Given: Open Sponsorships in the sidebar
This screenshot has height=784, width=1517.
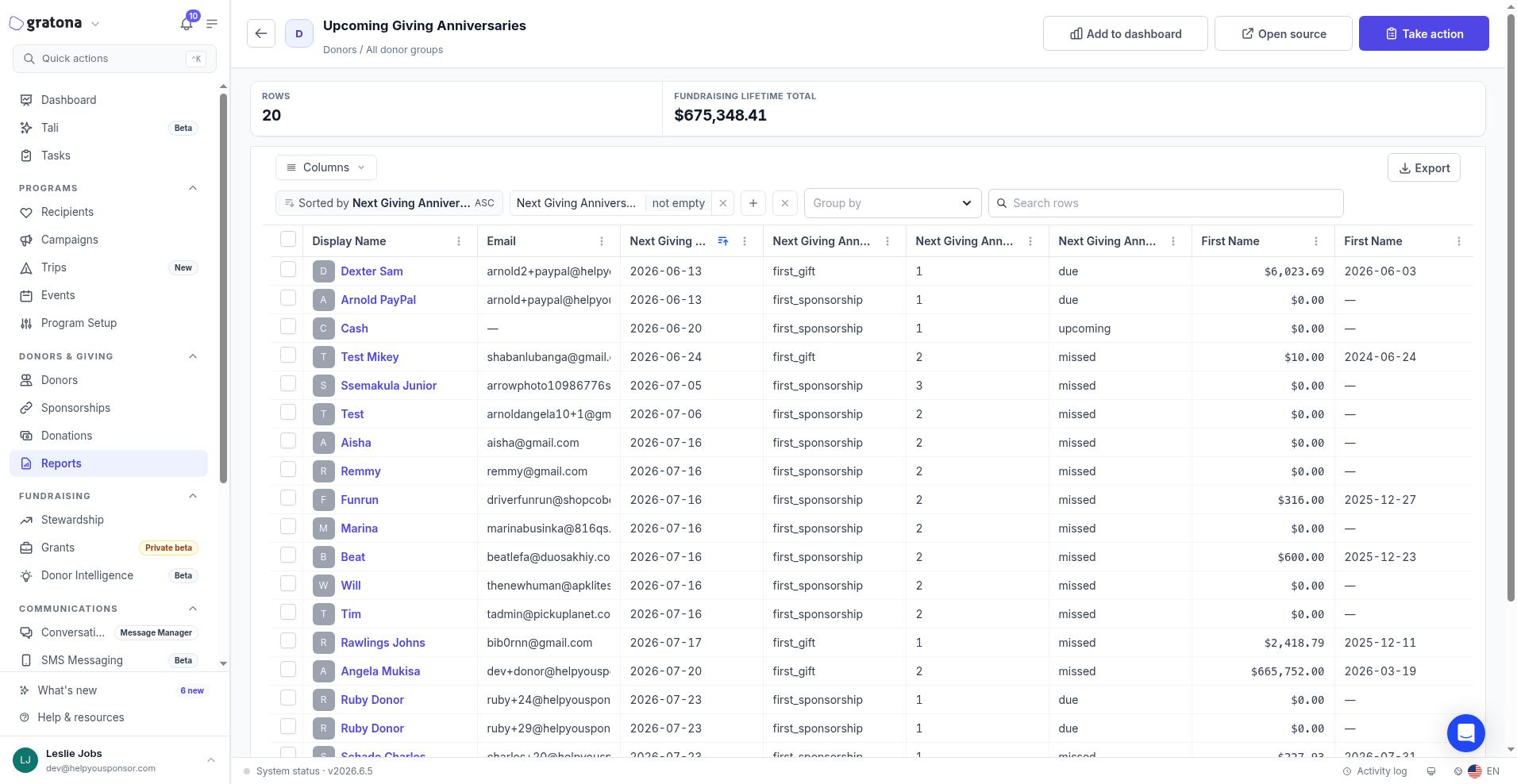Looking at the screenshot, I should [109, 408].
